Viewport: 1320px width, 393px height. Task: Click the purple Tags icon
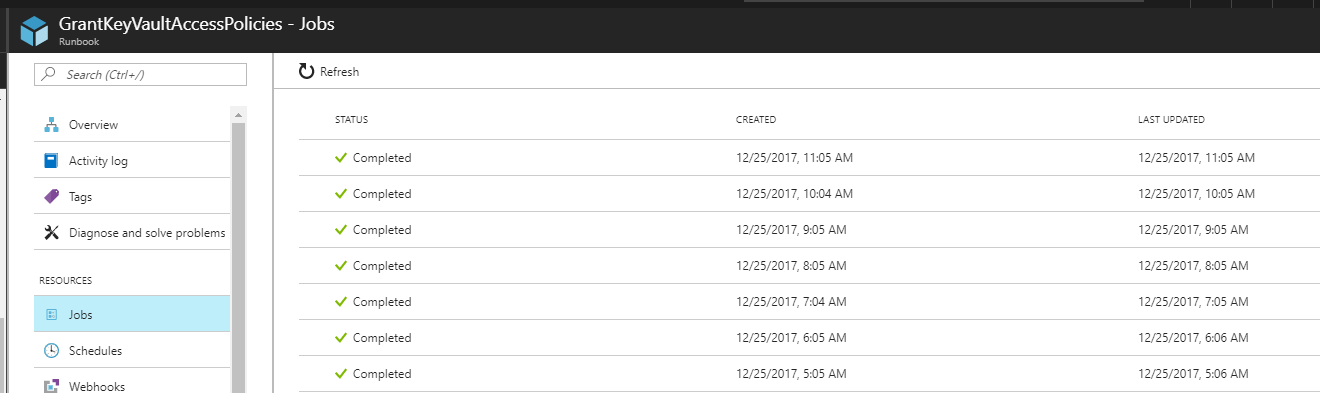51,197
